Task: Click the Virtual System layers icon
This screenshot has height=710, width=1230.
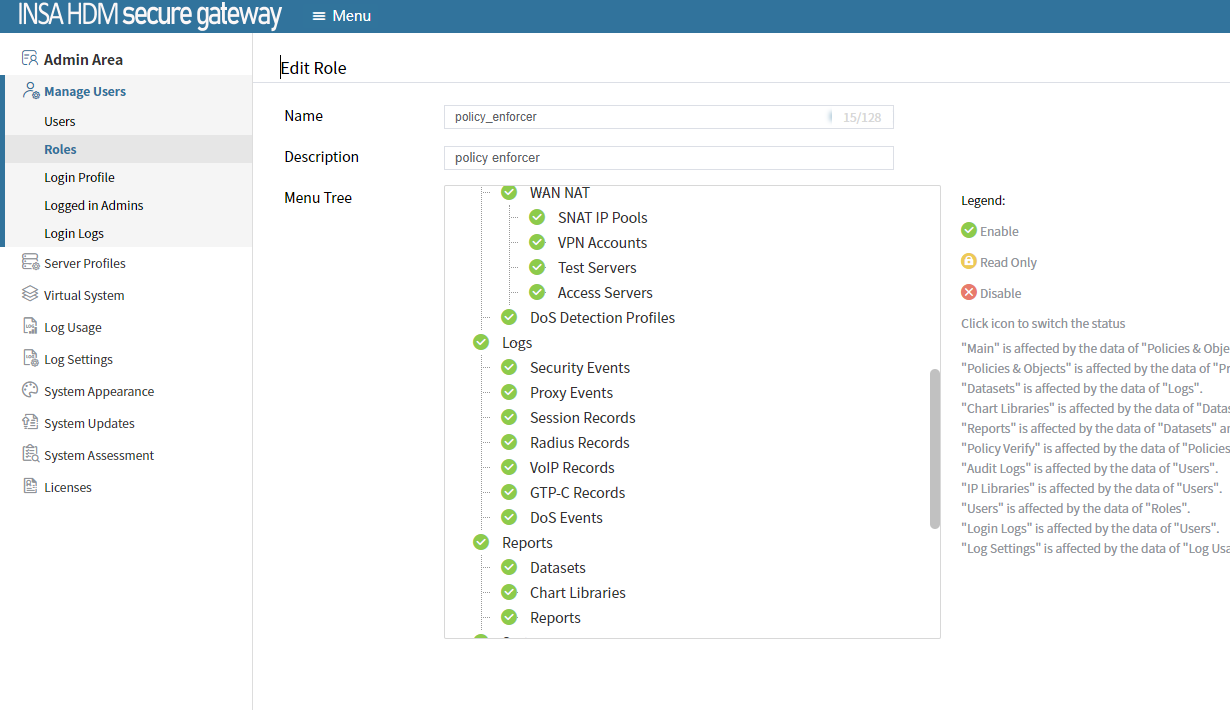Action: coord(30,295)
